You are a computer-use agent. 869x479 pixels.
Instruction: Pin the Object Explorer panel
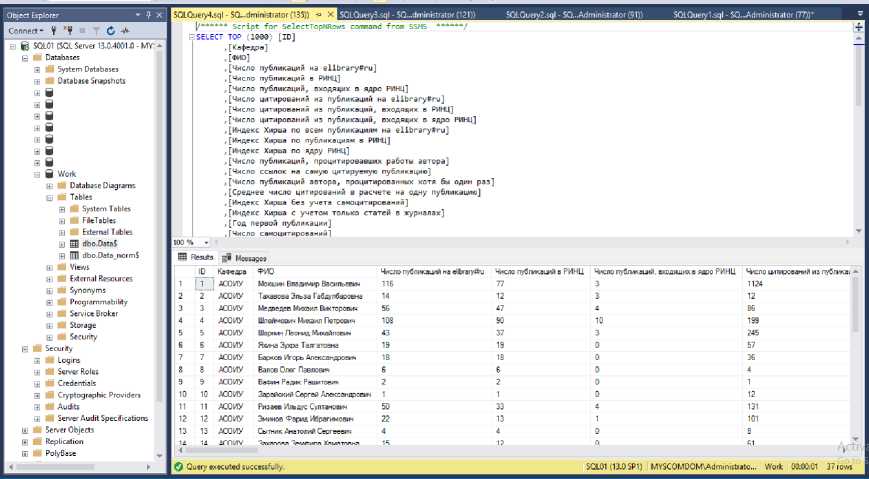click(150, 15)
